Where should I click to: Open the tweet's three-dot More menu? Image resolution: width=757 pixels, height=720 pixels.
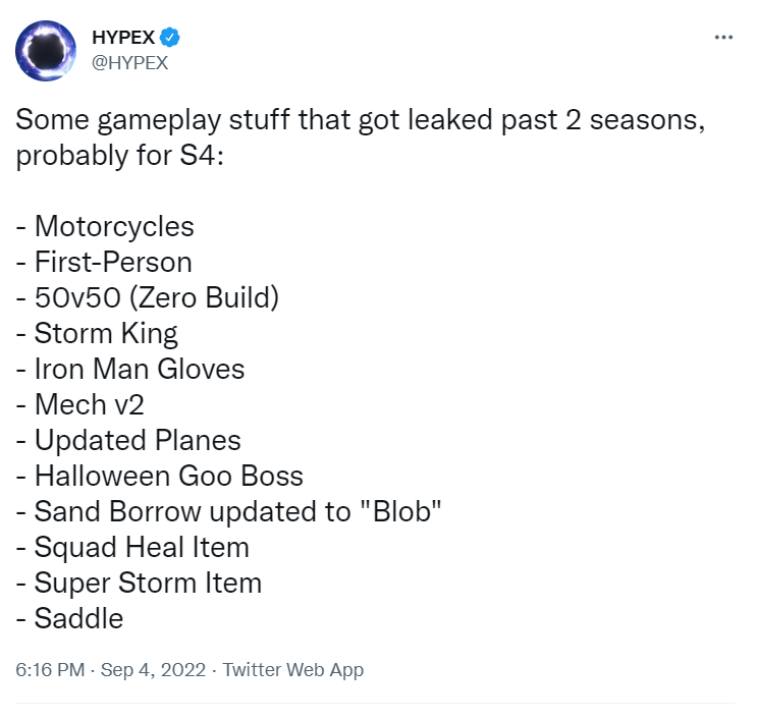tap(724, 37)
